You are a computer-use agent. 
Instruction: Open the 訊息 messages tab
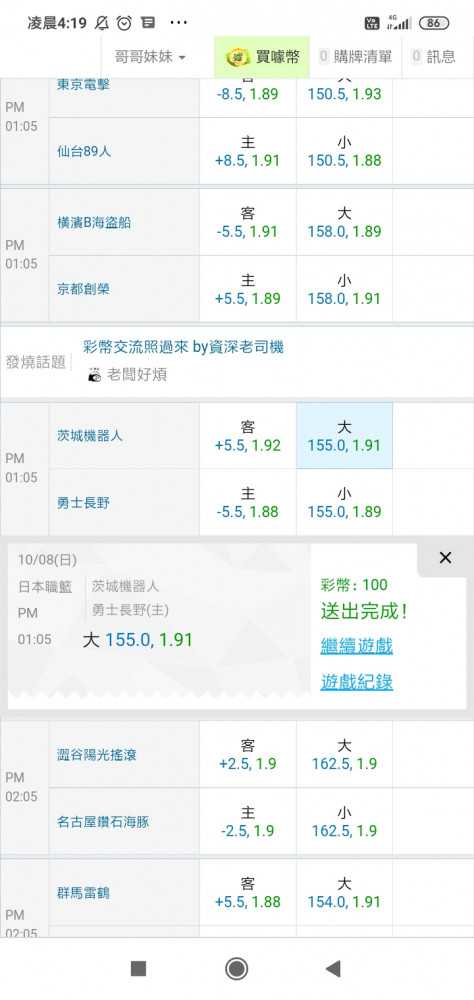[434, 57]
